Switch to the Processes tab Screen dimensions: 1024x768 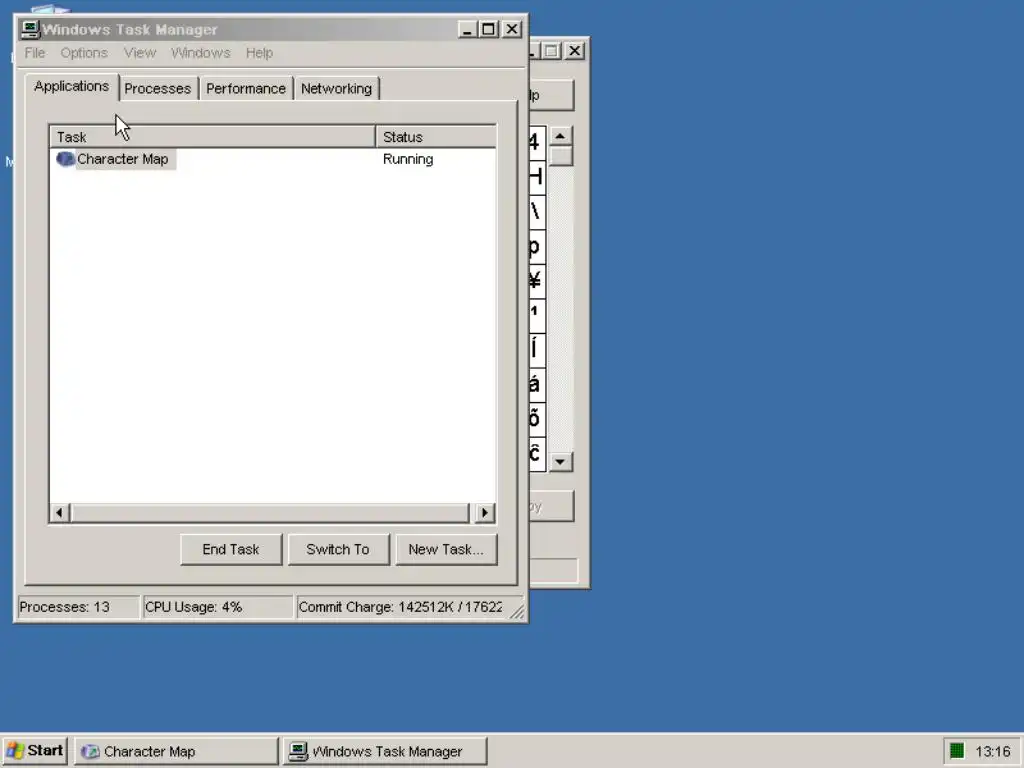pyautogui.click(x=157, y=89)
